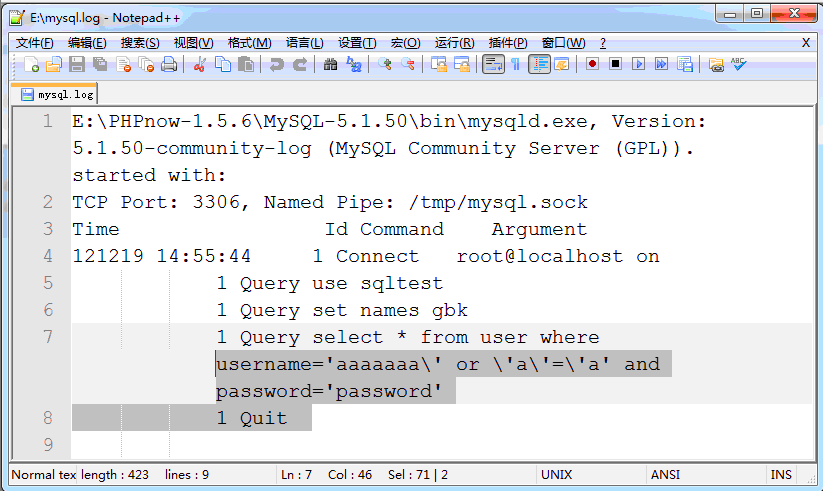Click the folder with link toolbar icon
Viewport: 823px width, 491px height.
pyautogui.click(x=716, y=65)
